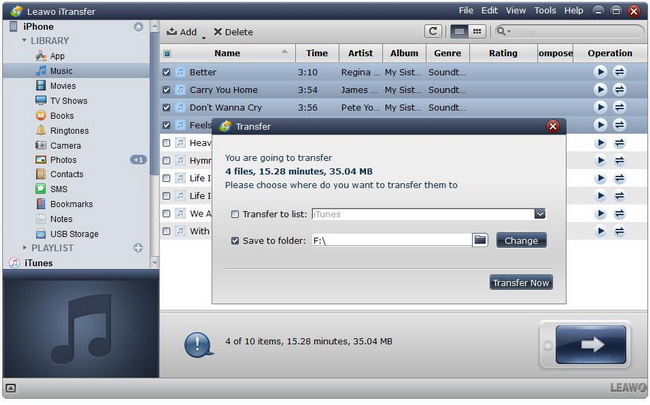Add a new playlist with plus icon

tap(138, 248)
